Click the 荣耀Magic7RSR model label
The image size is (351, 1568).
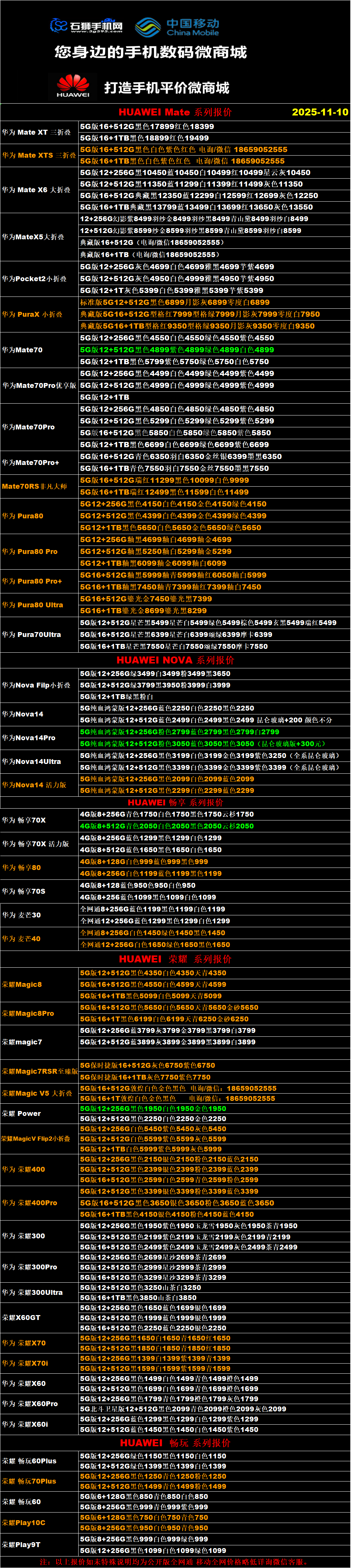39,1071
